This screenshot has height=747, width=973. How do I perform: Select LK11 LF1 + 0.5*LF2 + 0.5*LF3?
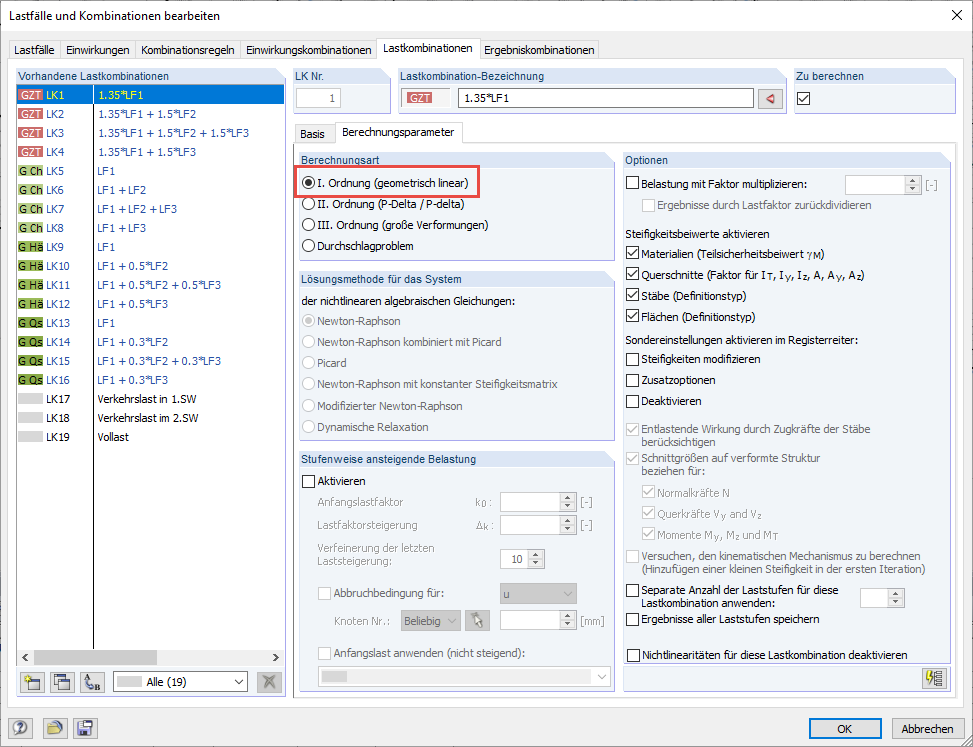click(x=150, y=285)
